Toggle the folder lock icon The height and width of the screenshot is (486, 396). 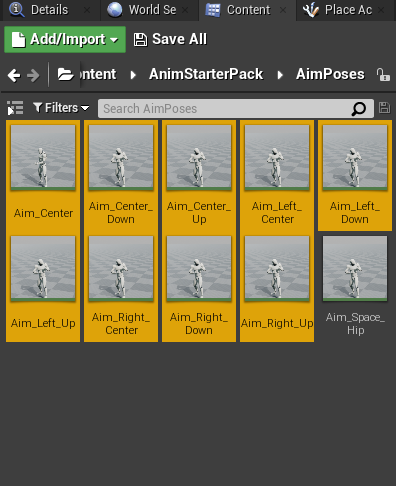pyautogui.click(x=383, y=75)
